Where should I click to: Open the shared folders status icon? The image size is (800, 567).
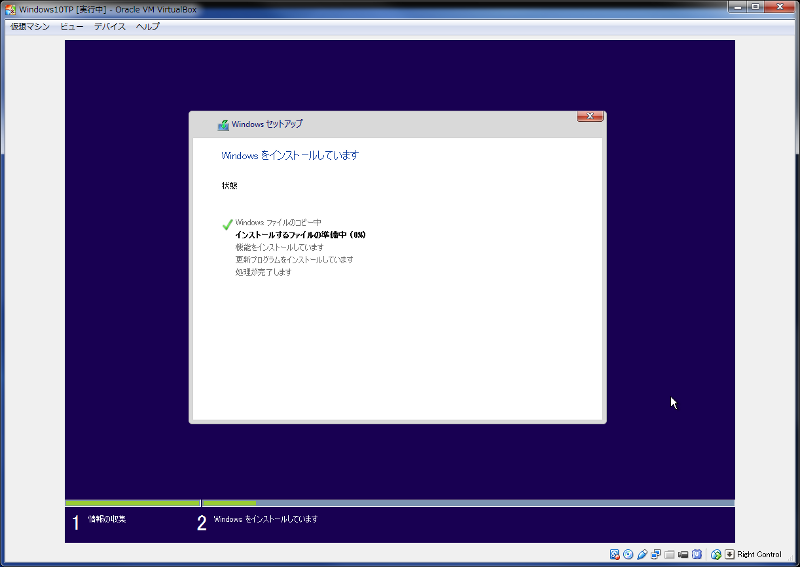[x=669, y=554]
